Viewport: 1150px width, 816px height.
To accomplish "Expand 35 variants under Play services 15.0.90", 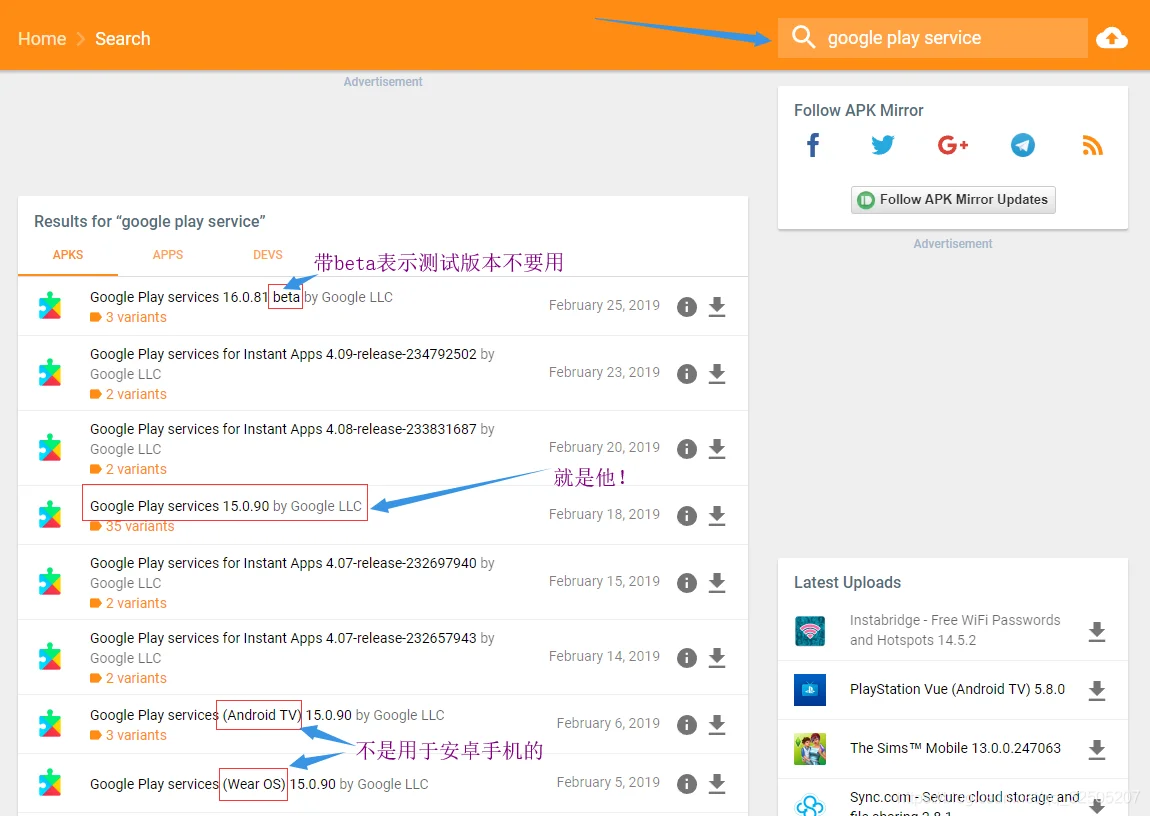I will coord(132,526).
